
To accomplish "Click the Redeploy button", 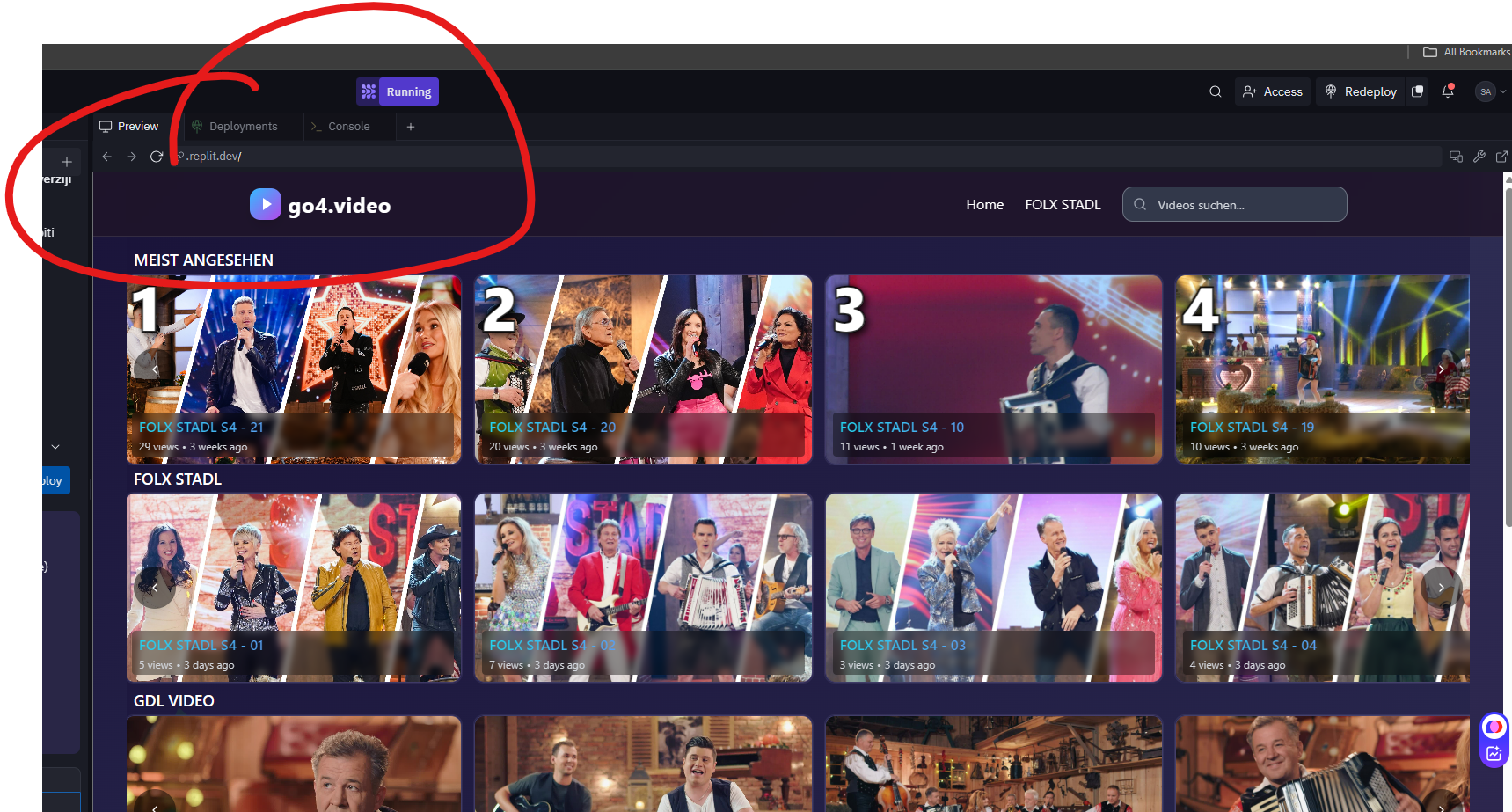I will click(1361, 91).
